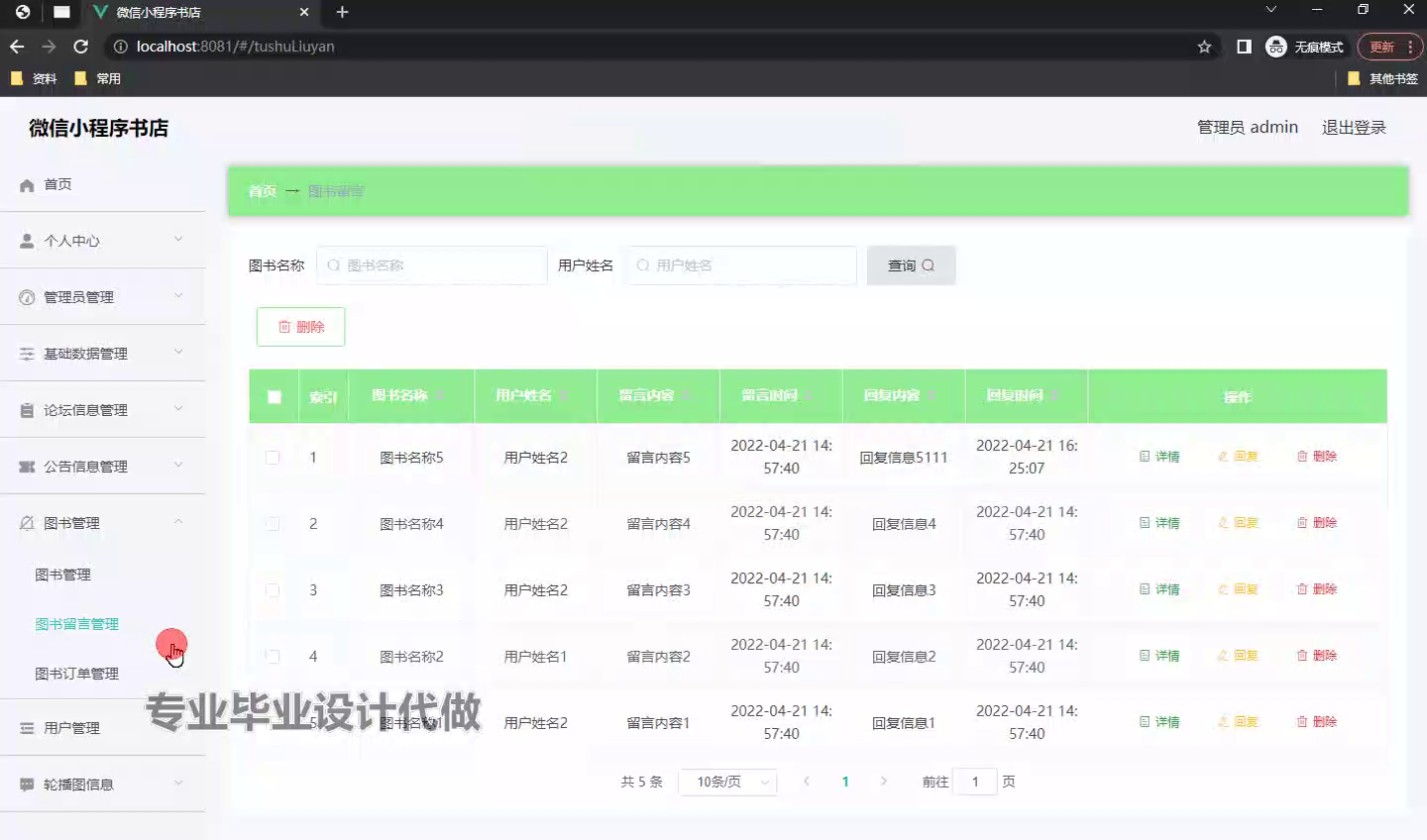
Task: Select page 1 in pagination
Action: coord(845,782)
